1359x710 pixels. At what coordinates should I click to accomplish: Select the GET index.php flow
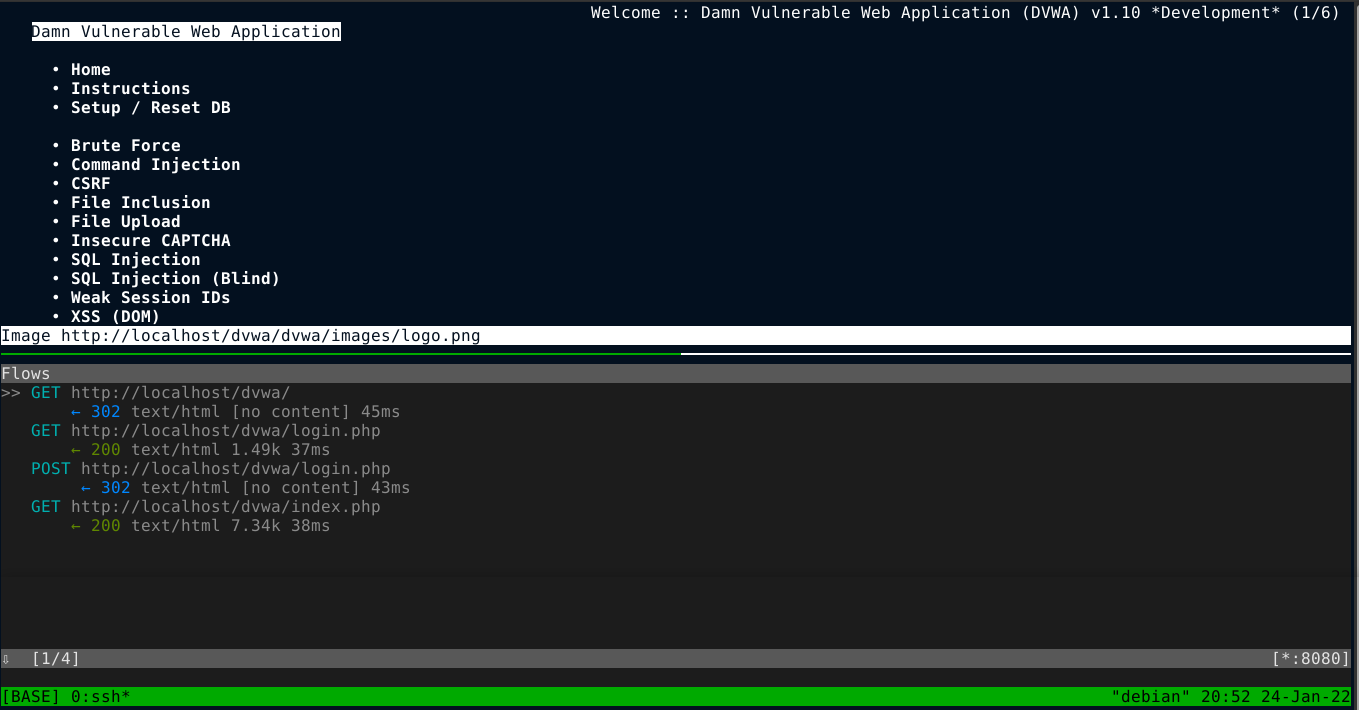pos(205,507)
